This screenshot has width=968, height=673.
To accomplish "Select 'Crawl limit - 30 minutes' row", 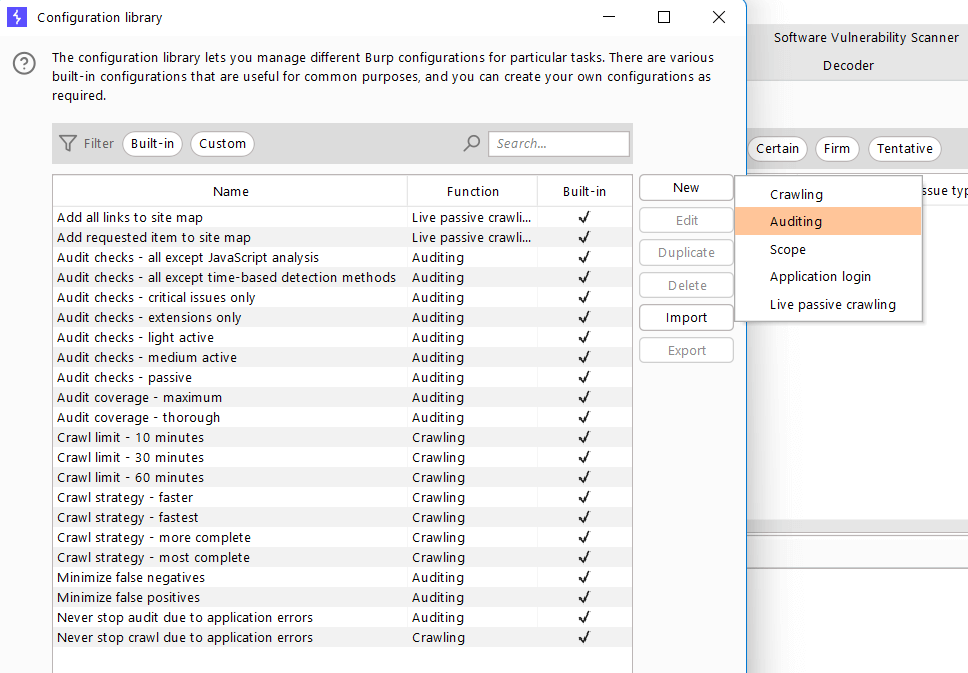I will pos(343,458).
